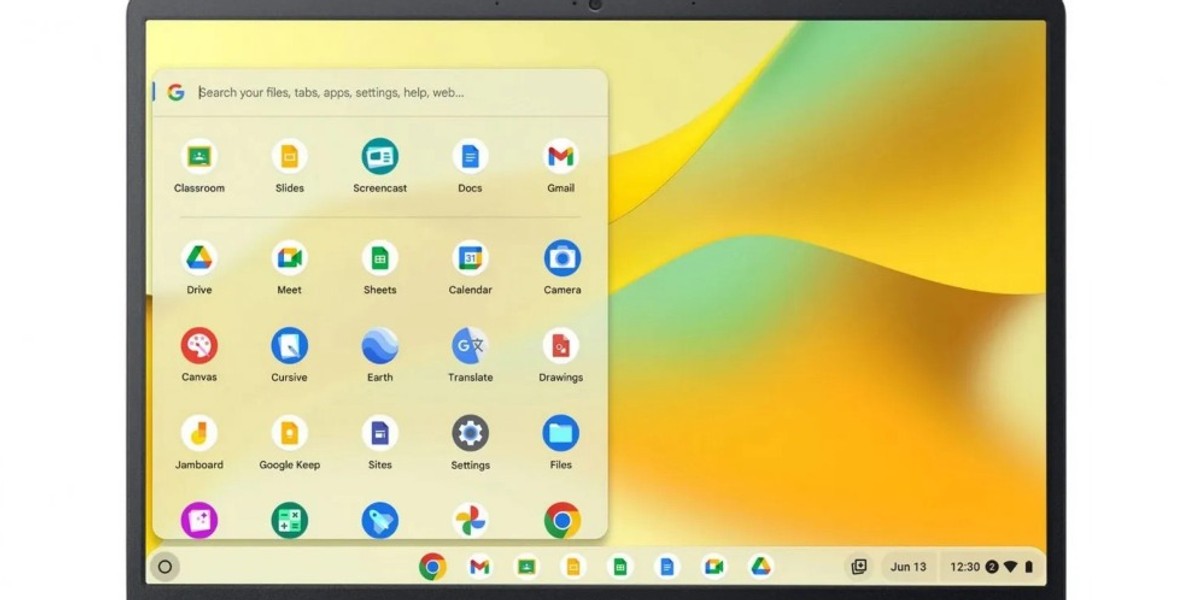The width and height of the screenshot is (1200, 600).
Task: Open the screen capture tool on the shelf
Action: coord(857,566)
